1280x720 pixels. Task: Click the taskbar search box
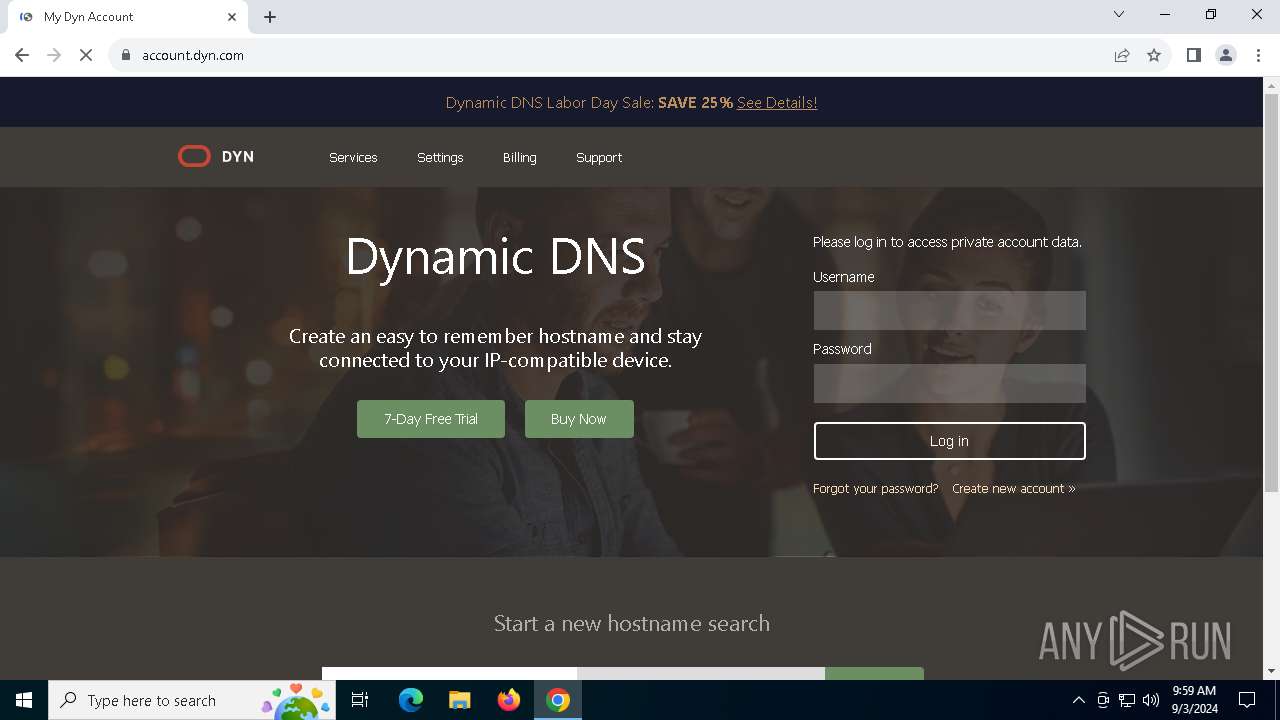coord(192,700)
